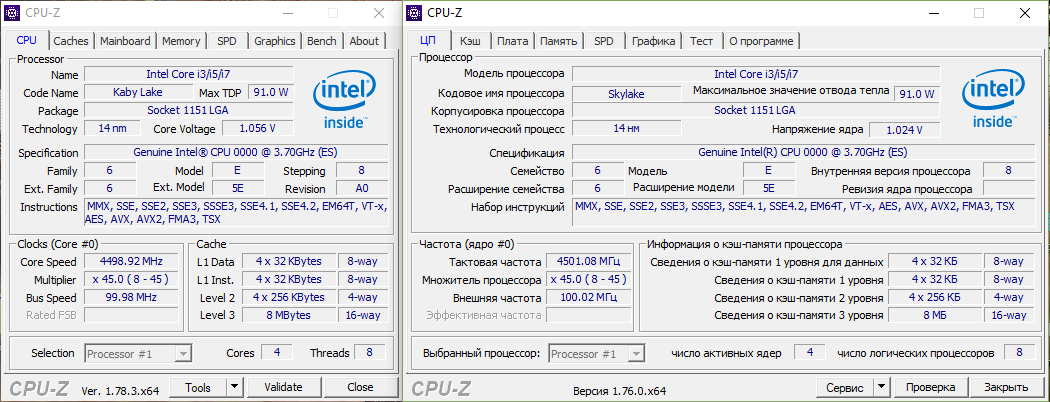Viewport: 1050px width, 402px height.
Task: Open the Graphics tab
Action: click(x=274, y=41)
